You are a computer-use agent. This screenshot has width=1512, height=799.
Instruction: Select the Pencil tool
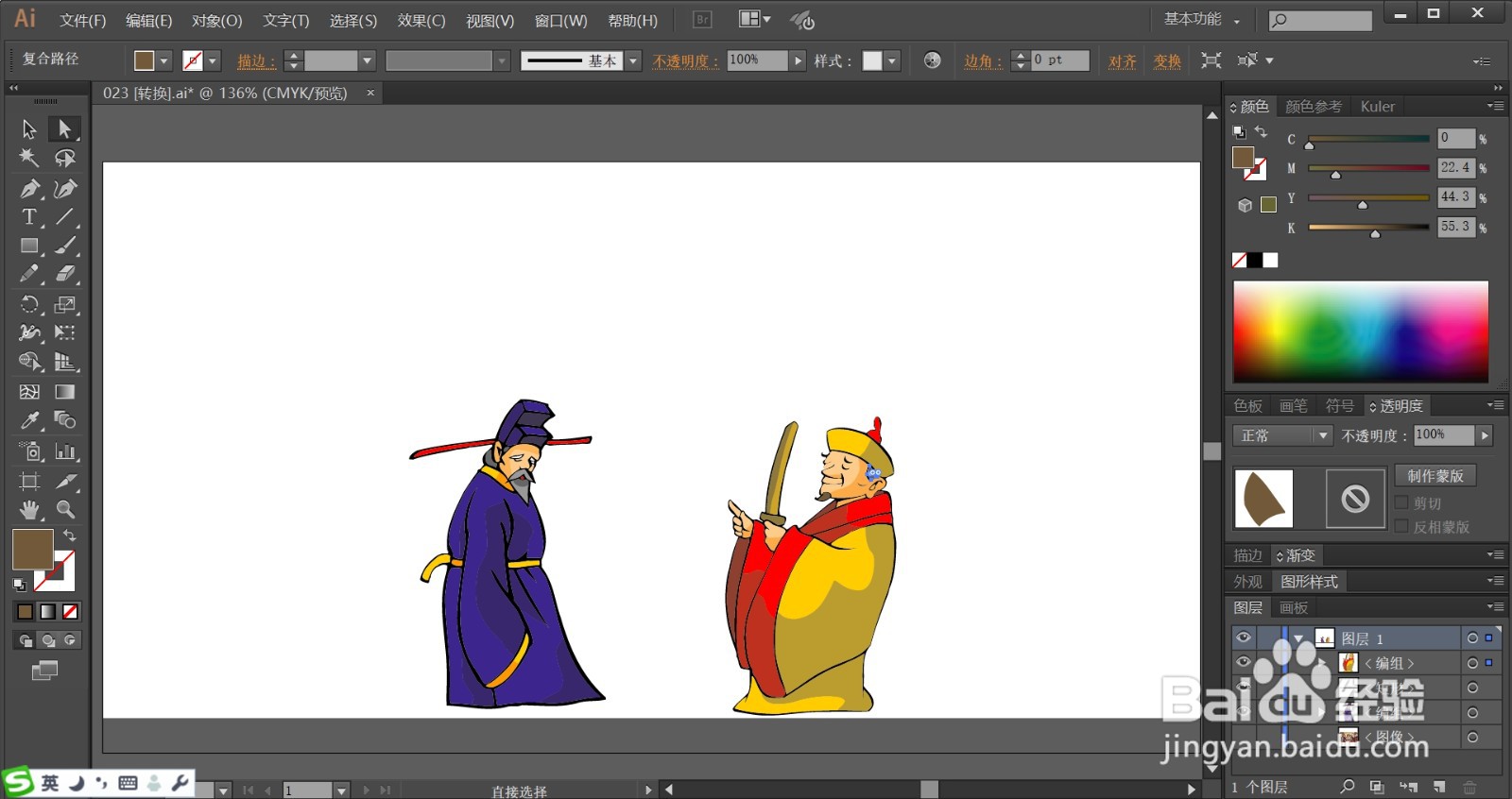[29, 274]
